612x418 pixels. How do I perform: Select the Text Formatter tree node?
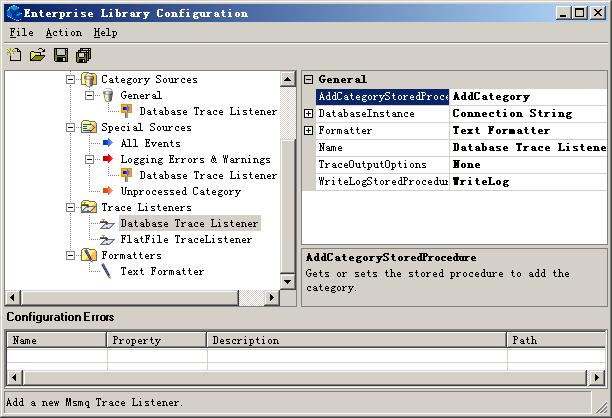[161, 271]
